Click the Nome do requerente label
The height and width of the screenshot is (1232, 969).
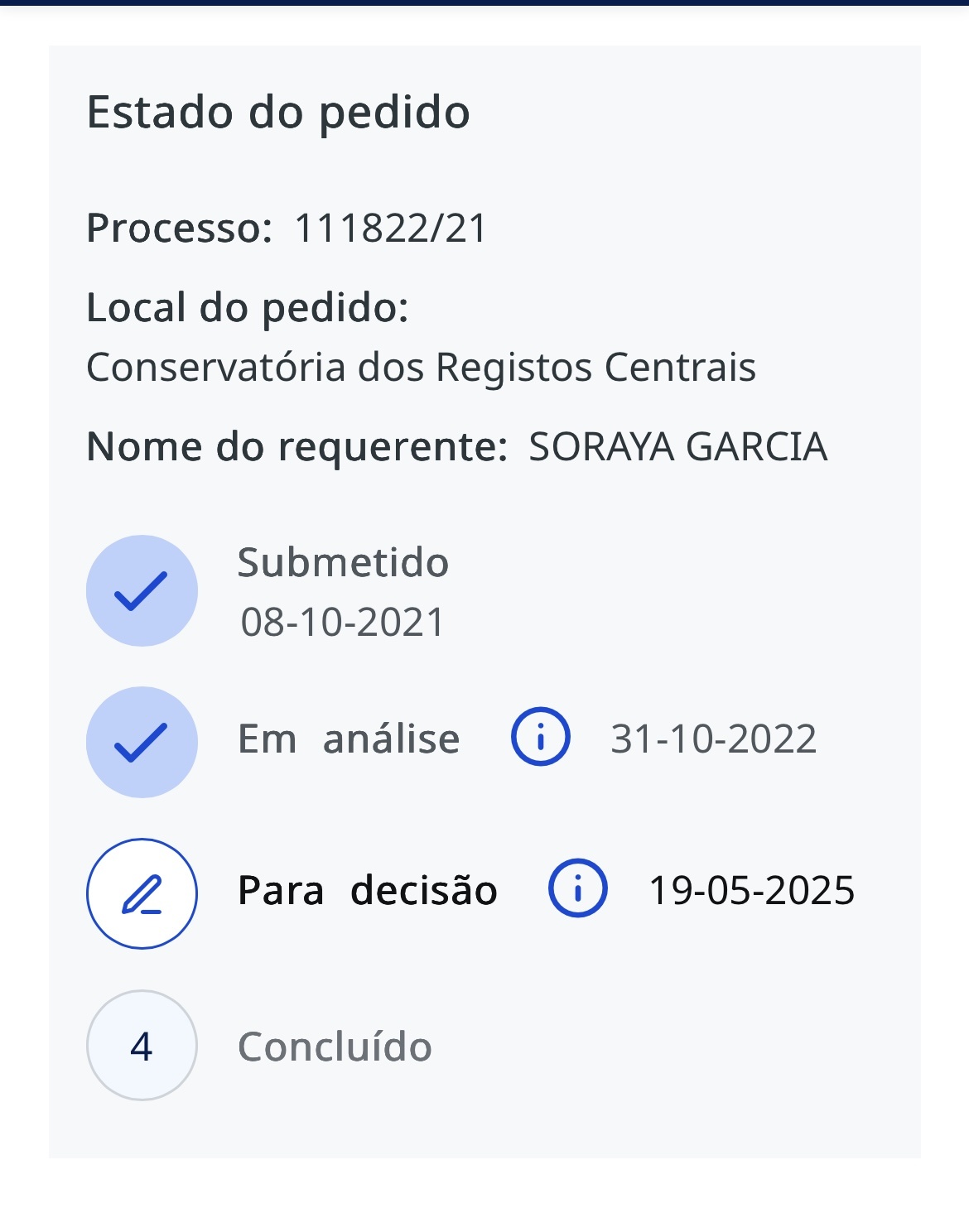(x=296, y=447)
